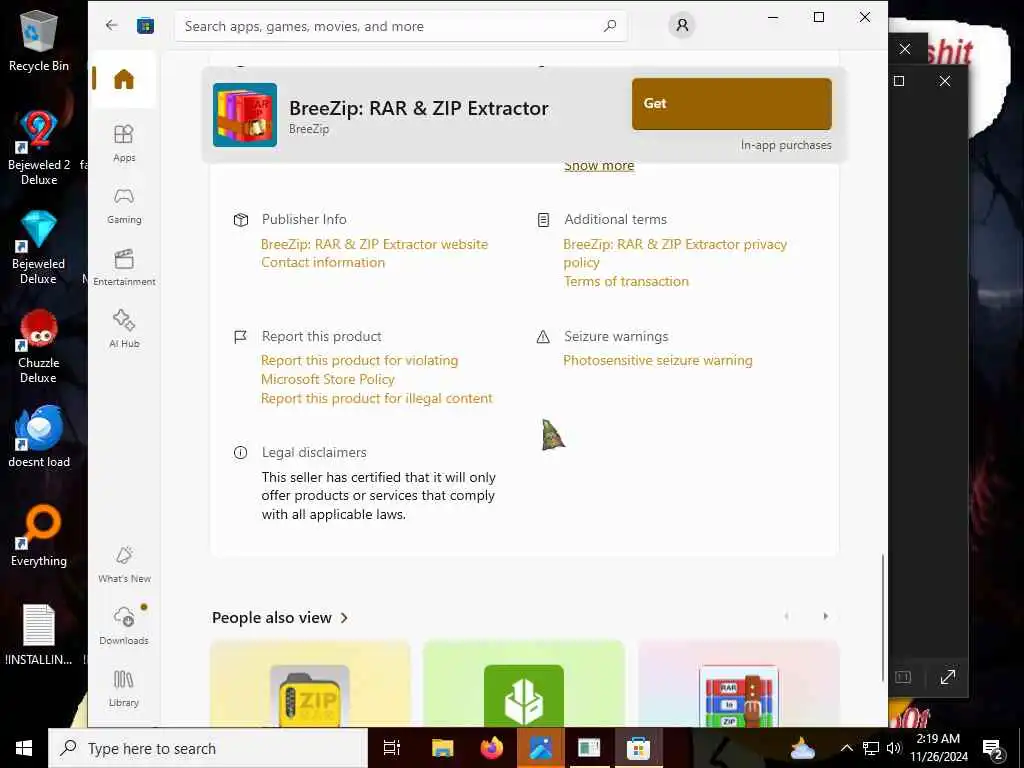Open weather widget in taskbar
This screenshot has width=1024, height=768.
click(x=803, y=748)
